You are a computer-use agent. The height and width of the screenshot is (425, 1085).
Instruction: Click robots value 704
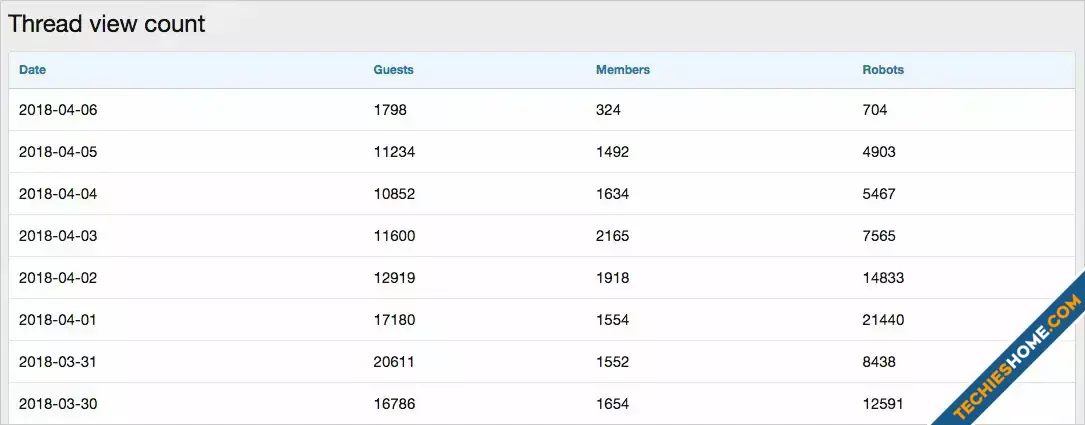click(x=875, y=110)
